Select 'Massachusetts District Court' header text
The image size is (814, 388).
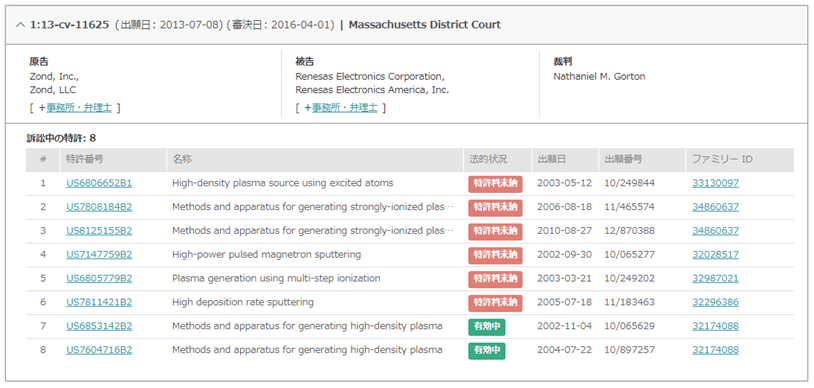425,25
